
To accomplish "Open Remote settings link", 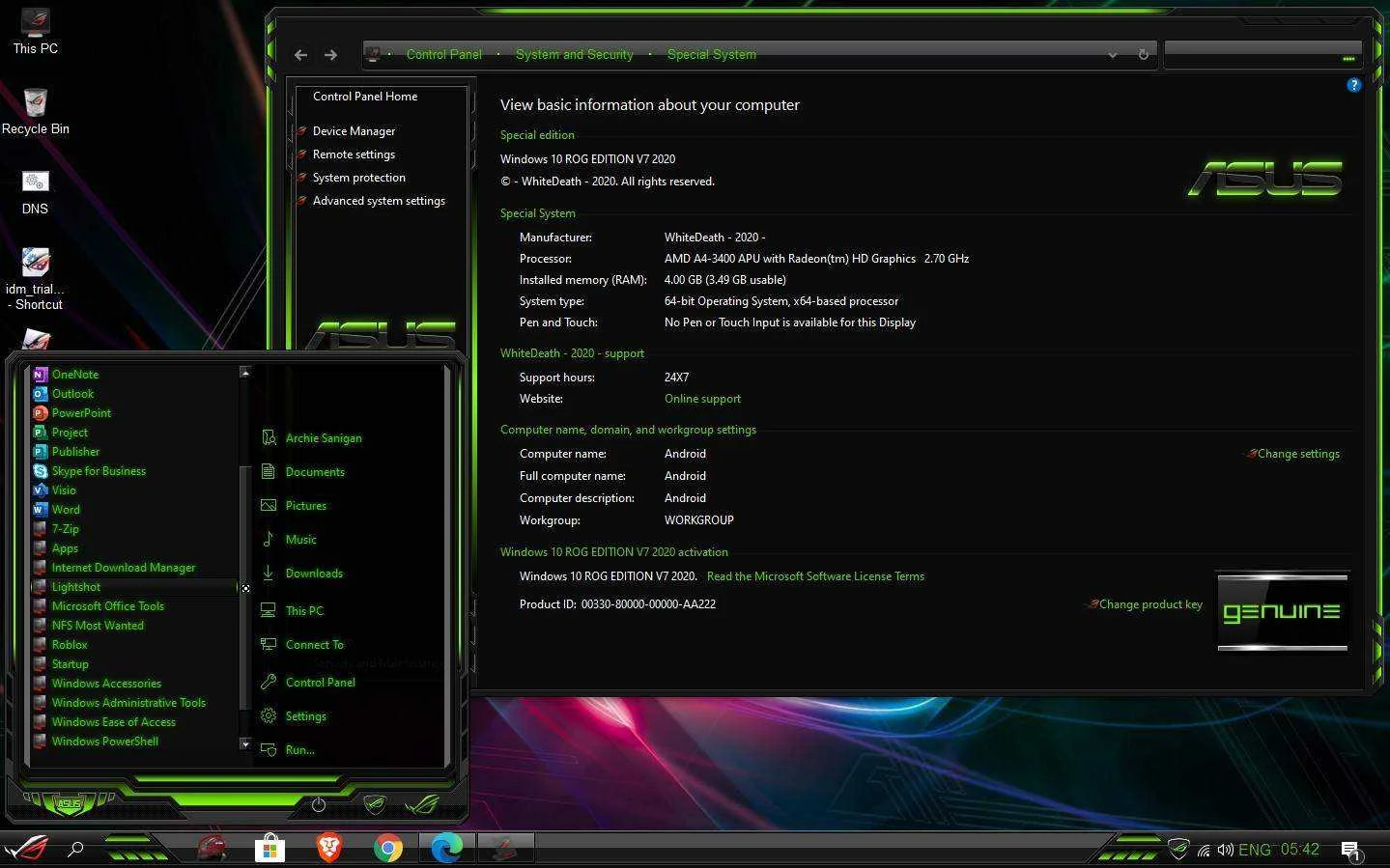I will click(x=354, y=154).
